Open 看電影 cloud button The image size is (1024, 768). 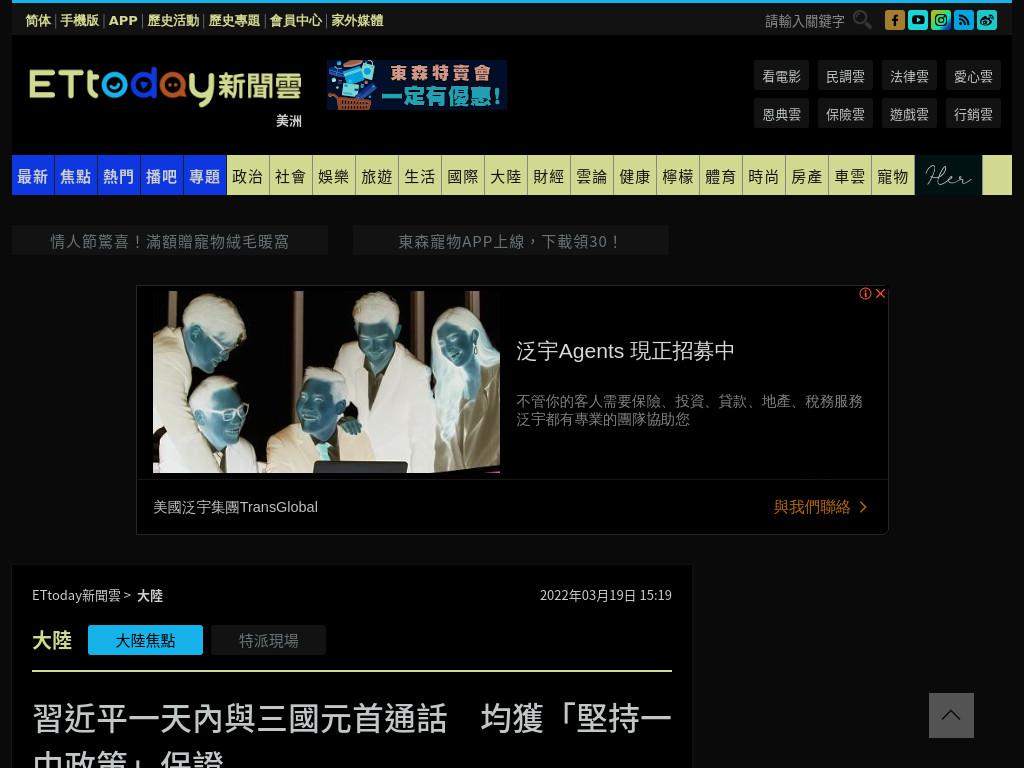781,76
